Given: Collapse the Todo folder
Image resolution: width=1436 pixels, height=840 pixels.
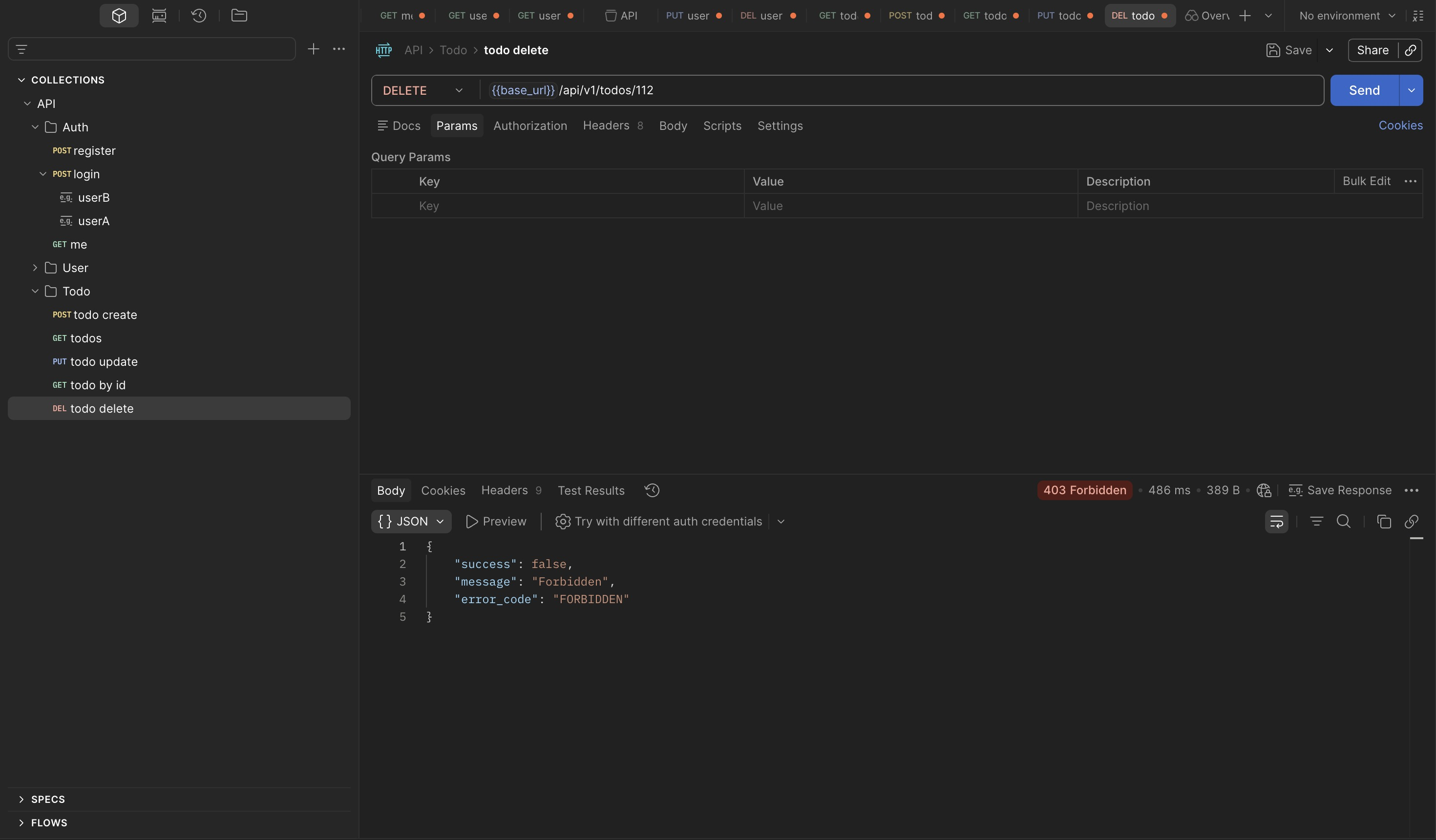Looking at the screenshot, I should [x=35, y=291].
